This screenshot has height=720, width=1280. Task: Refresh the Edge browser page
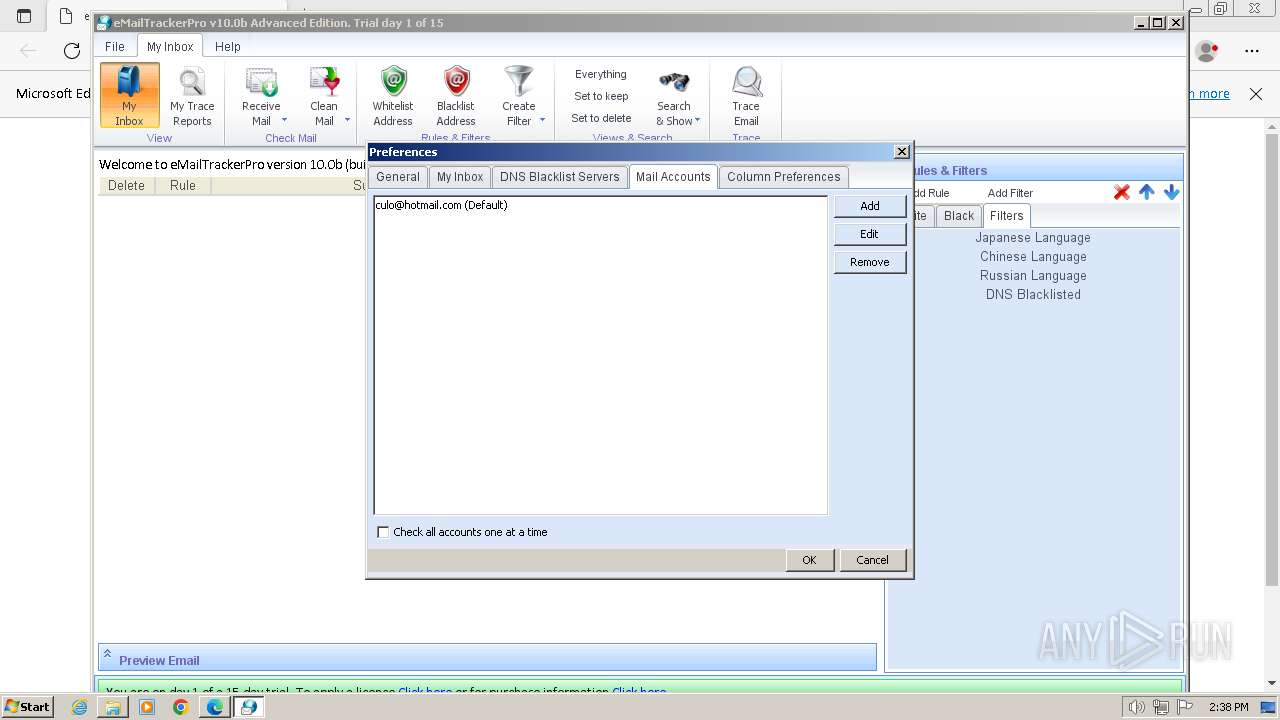(71, 50)
